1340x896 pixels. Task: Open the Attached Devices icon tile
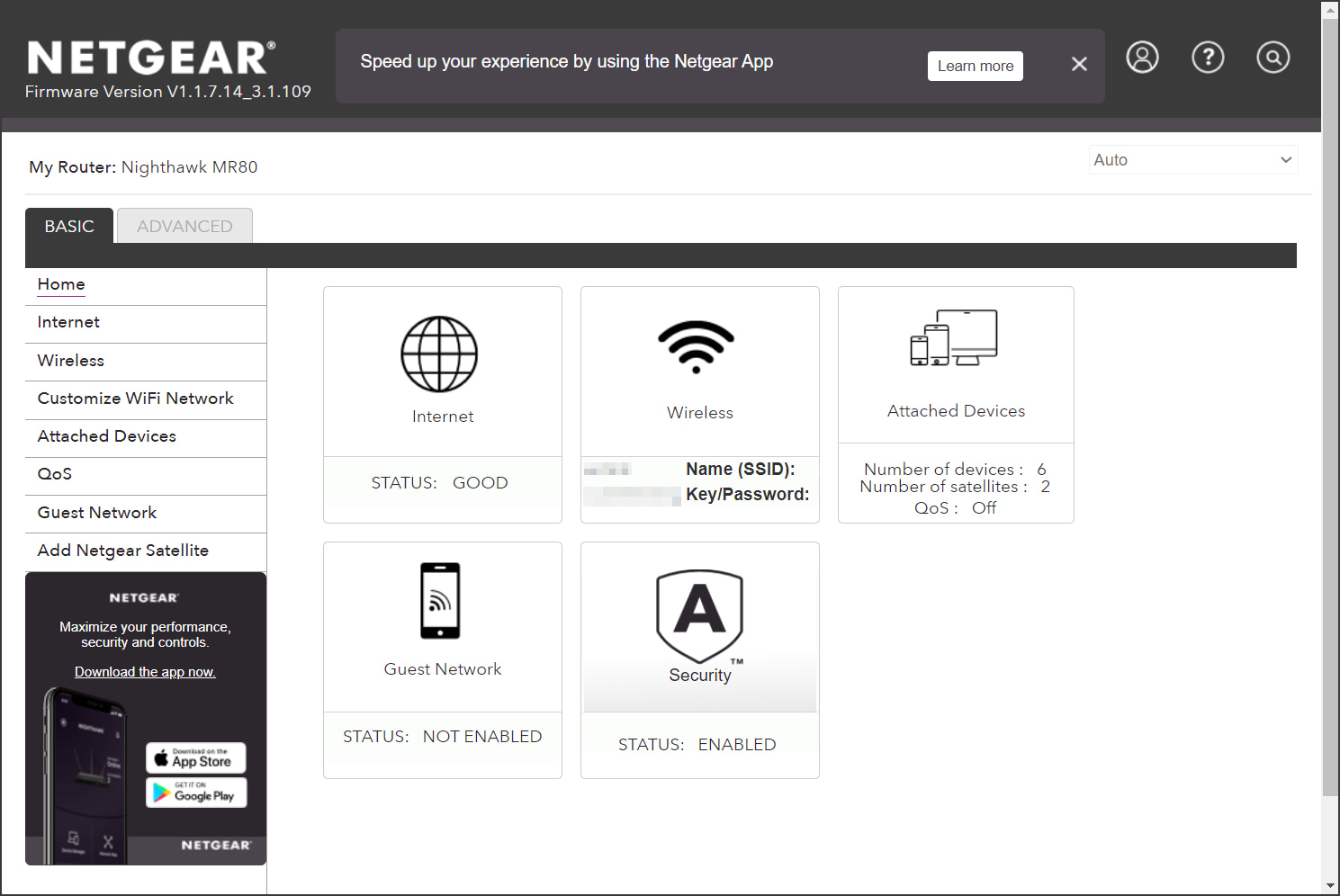[954, 338]
